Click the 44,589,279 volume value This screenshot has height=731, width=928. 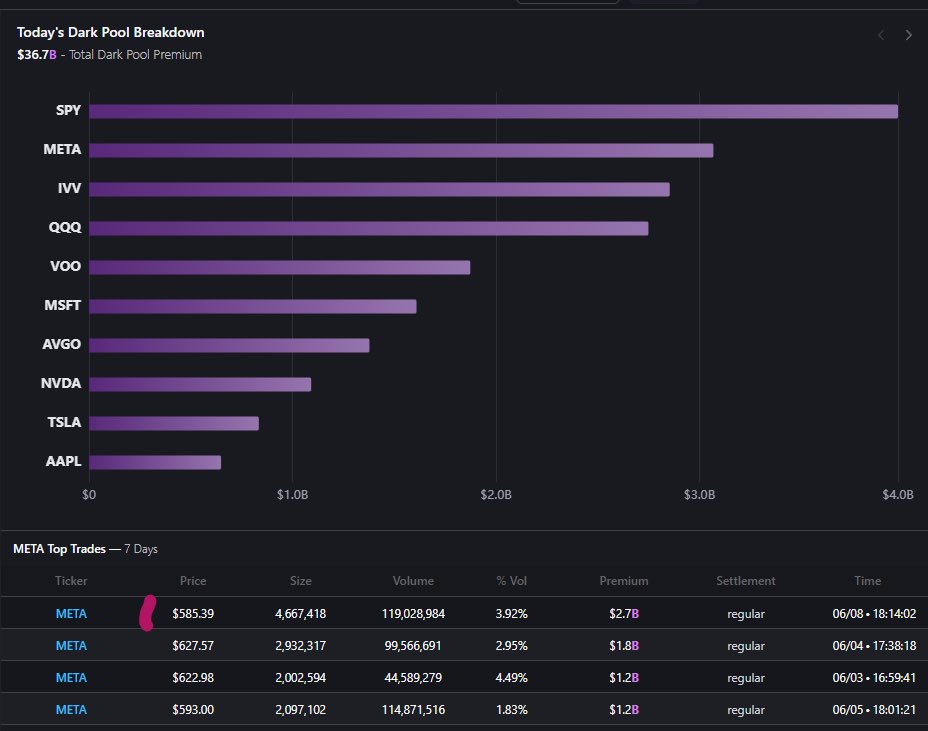[413, 678]
